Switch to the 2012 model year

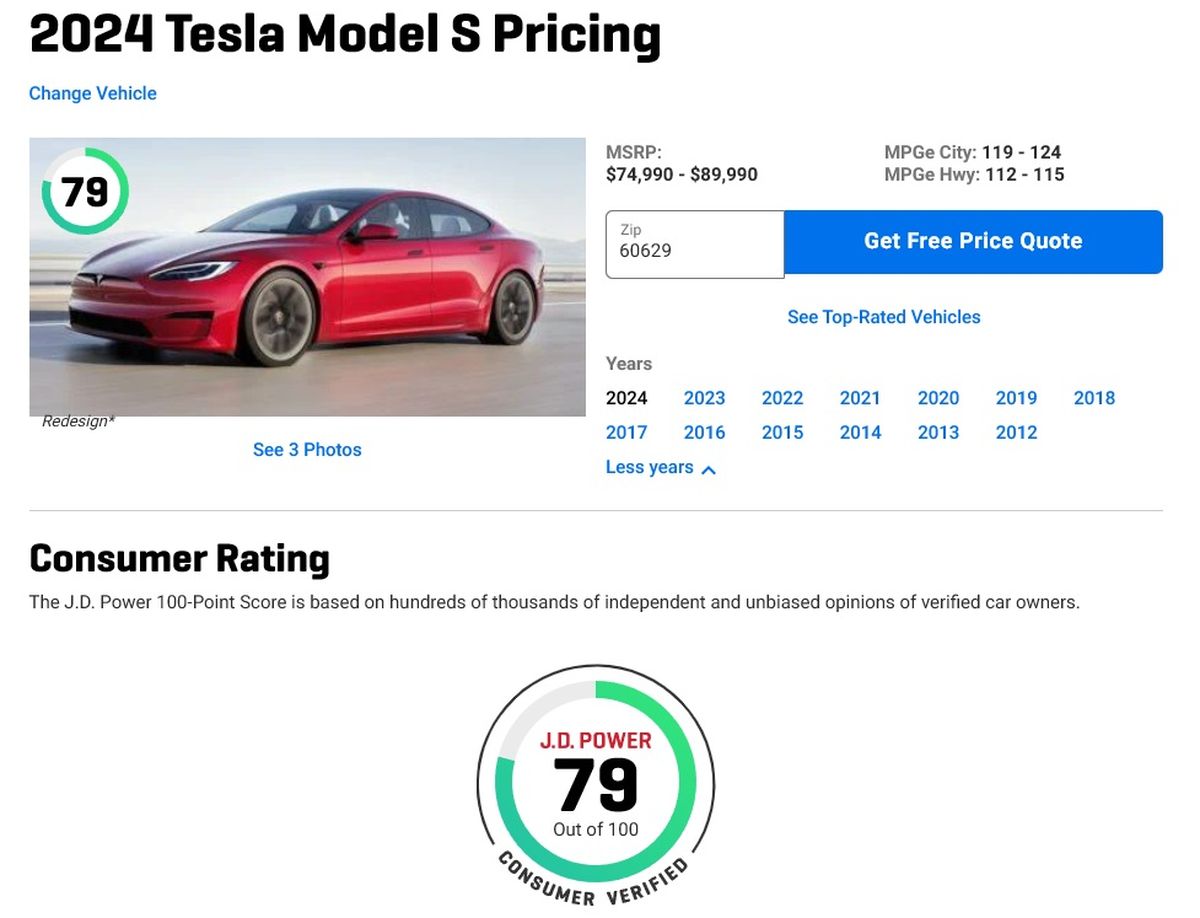1016,432
